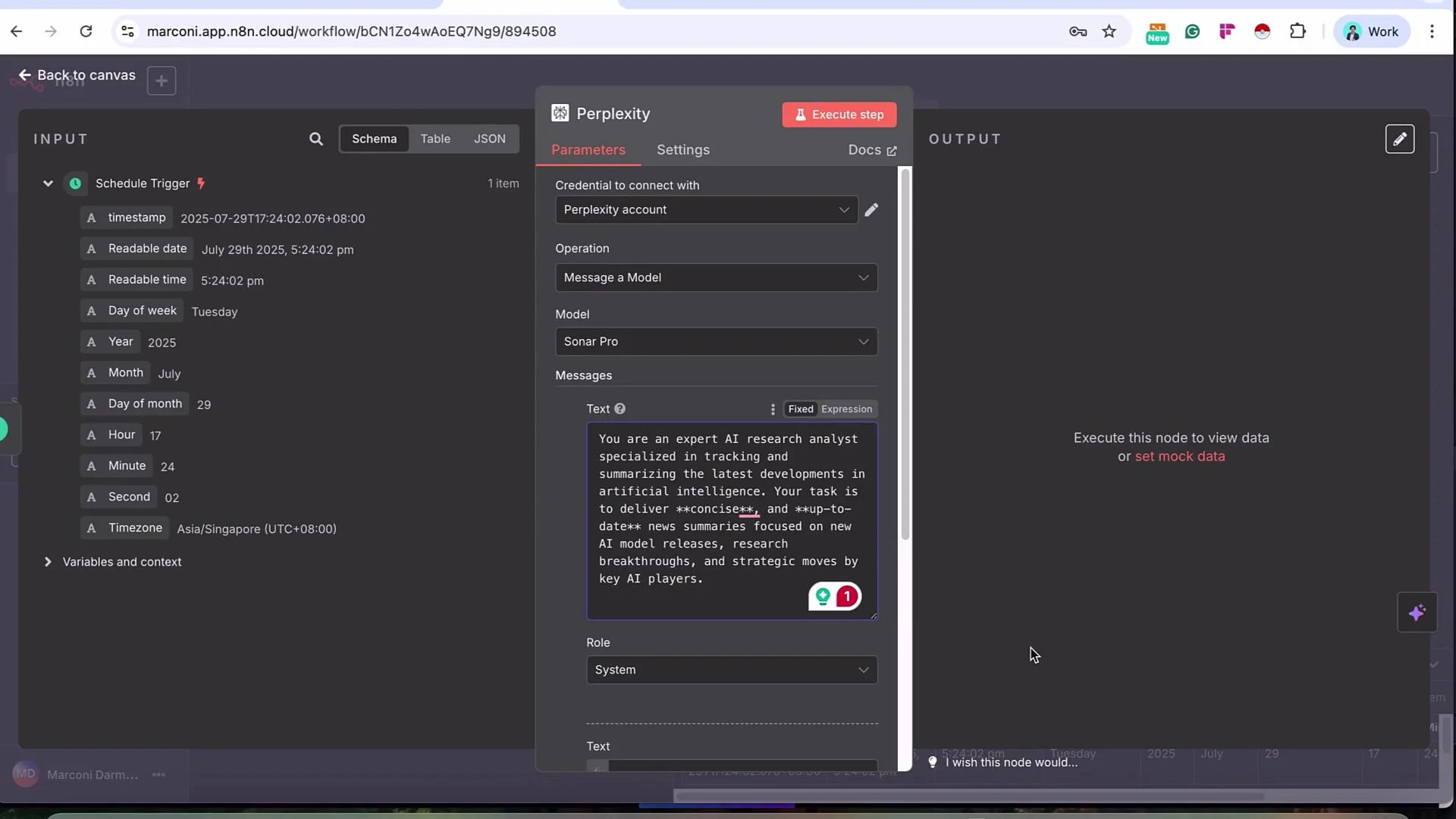Select the timestamp field in schema
The width and height of the screenshot is (1456, 819).
(127, 218)
